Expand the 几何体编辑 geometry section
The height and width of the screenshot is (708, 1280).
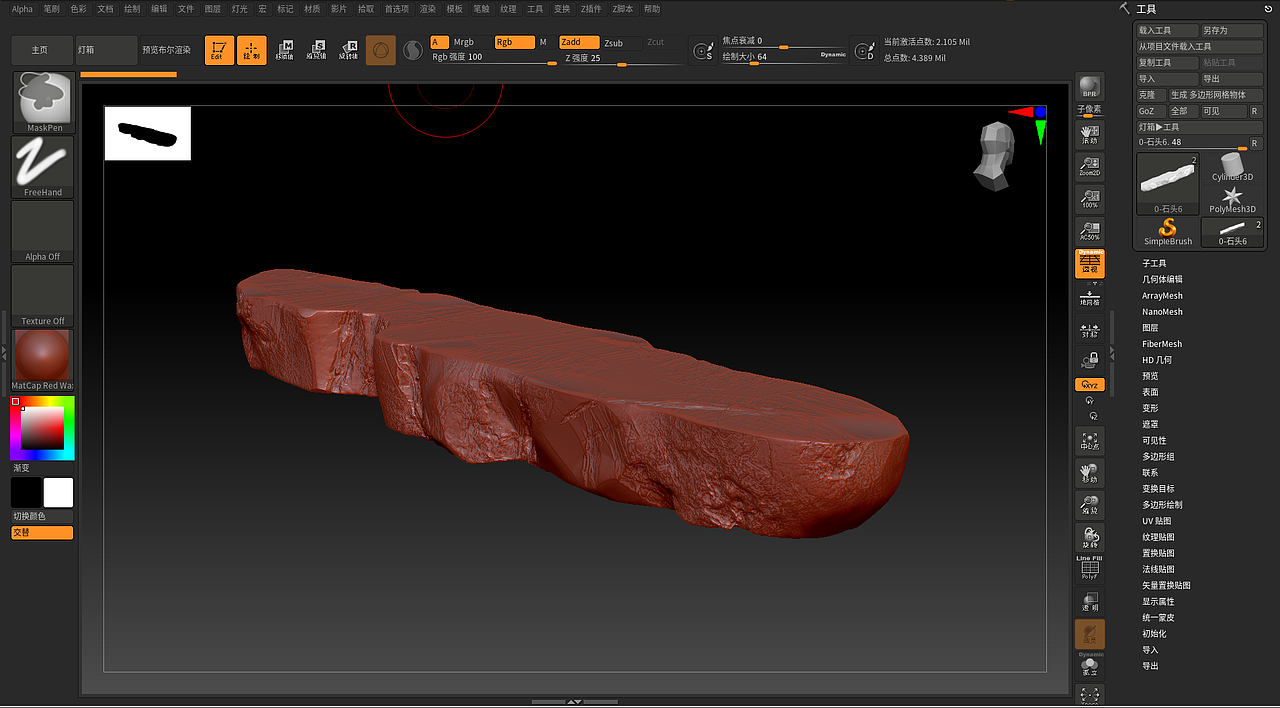click(1162, 280)
